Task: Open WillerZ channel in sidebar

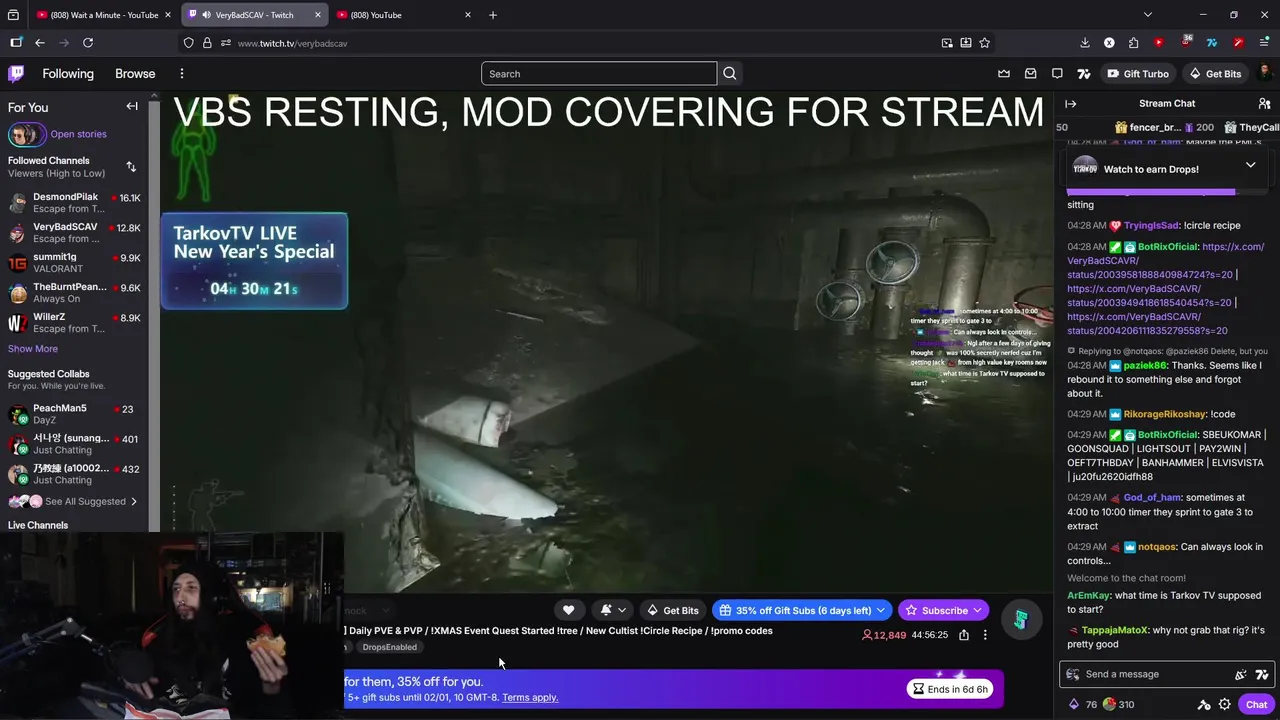Action: tap(74, 323)
